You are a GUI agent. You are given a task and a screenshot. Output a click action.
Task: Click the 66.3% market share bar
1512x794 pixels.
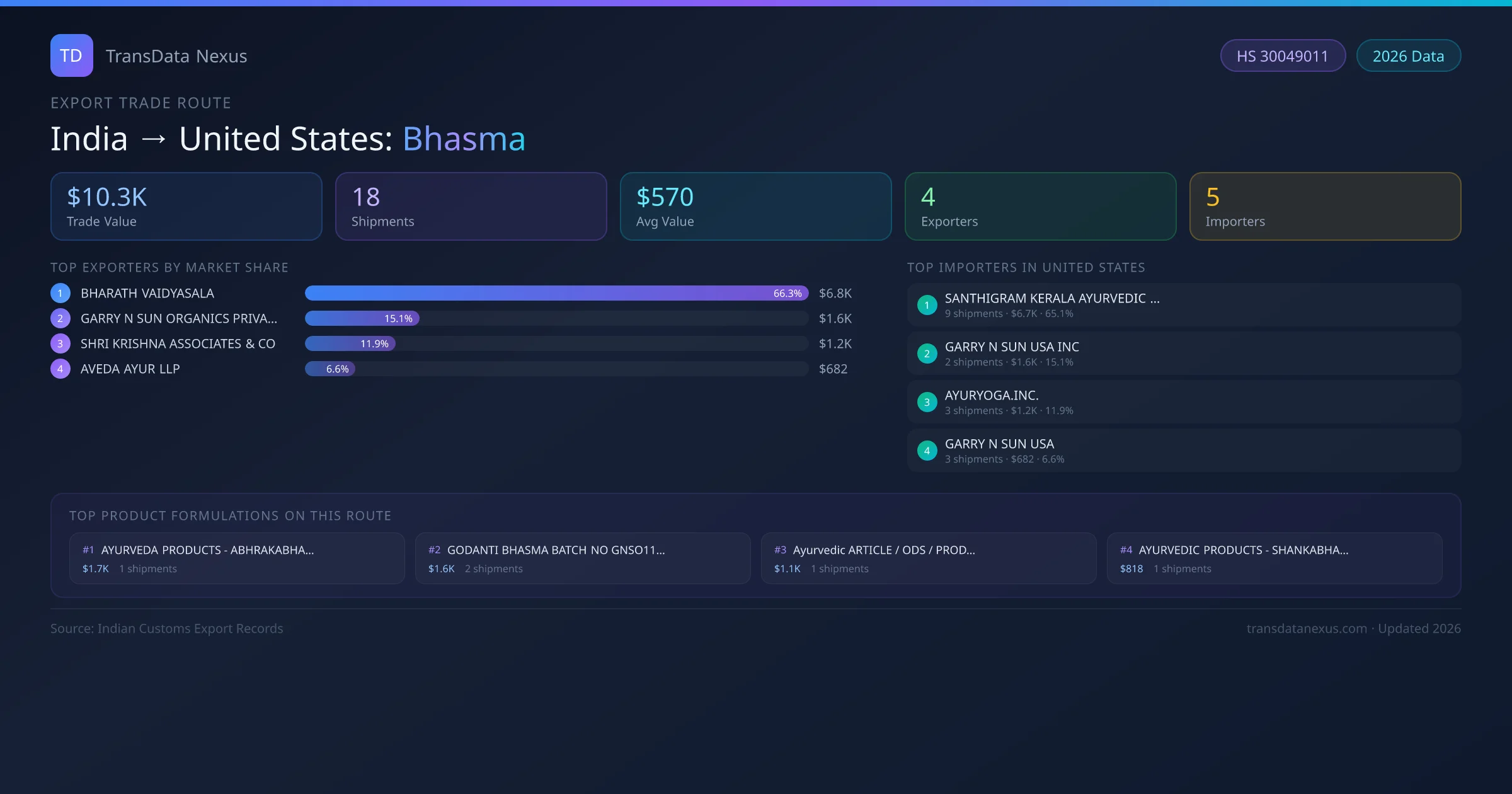(554, 293)
